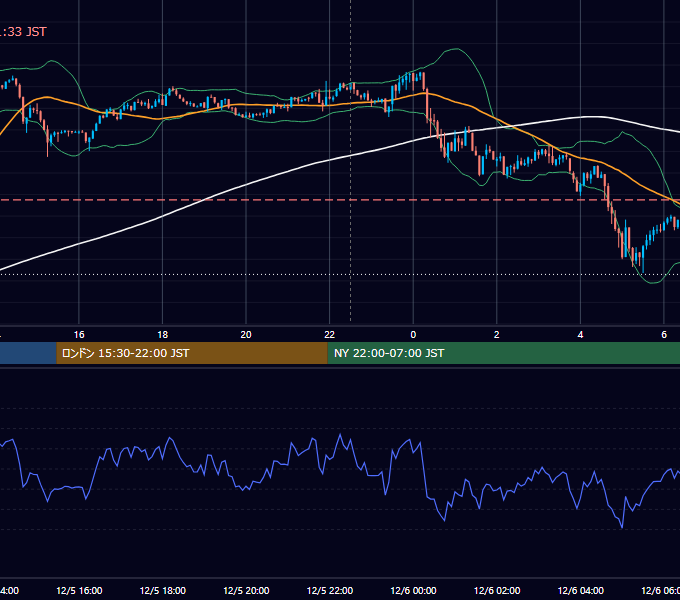The width and height of the screenshot is (680, 600).
Task: Click the red JST clock text
Action: 23,32
